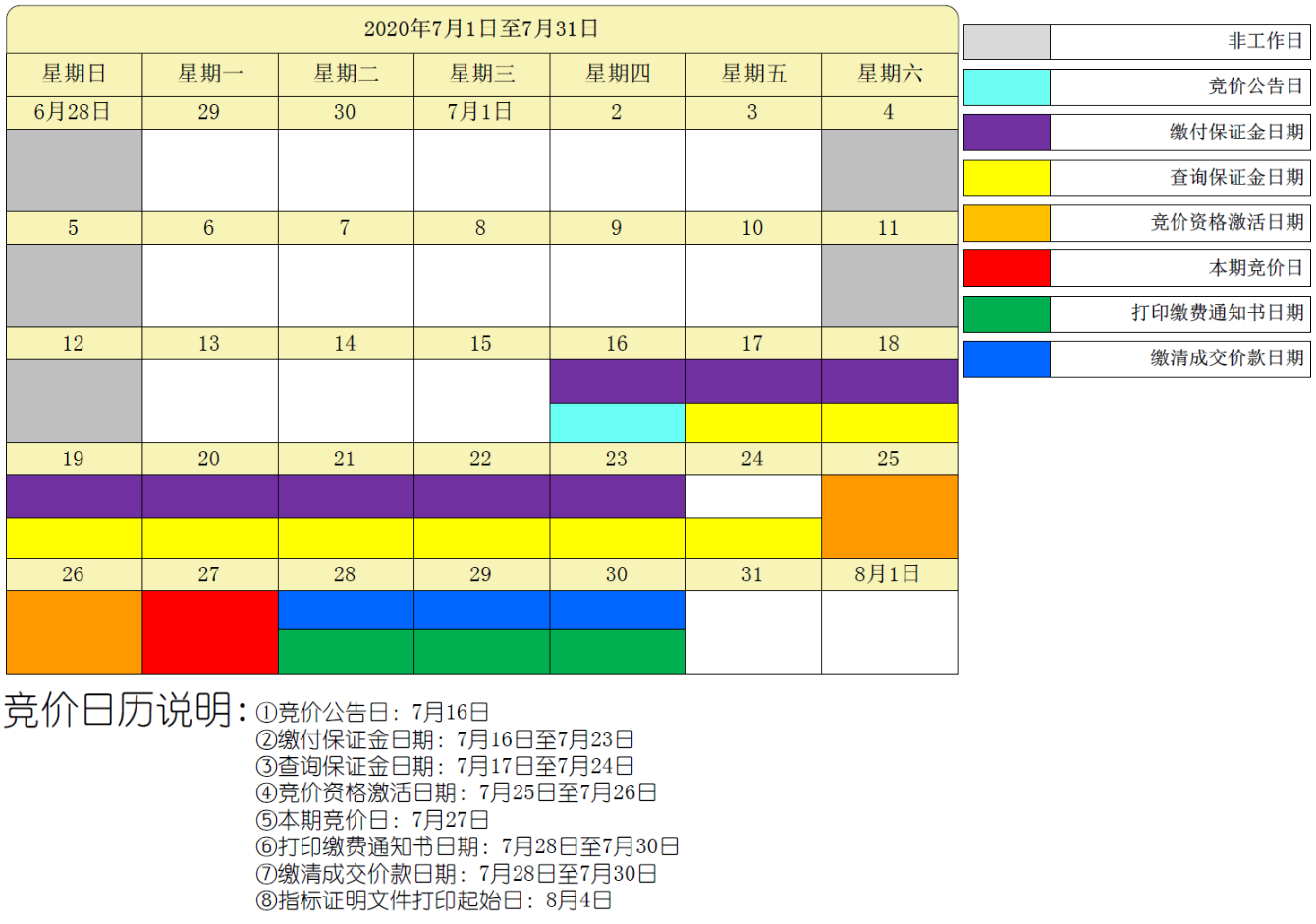The width and height of the screenshot is (1316, 924).
Task: Select the 打印缴费通知书日期 legend label
Action: click(1218, 312)
